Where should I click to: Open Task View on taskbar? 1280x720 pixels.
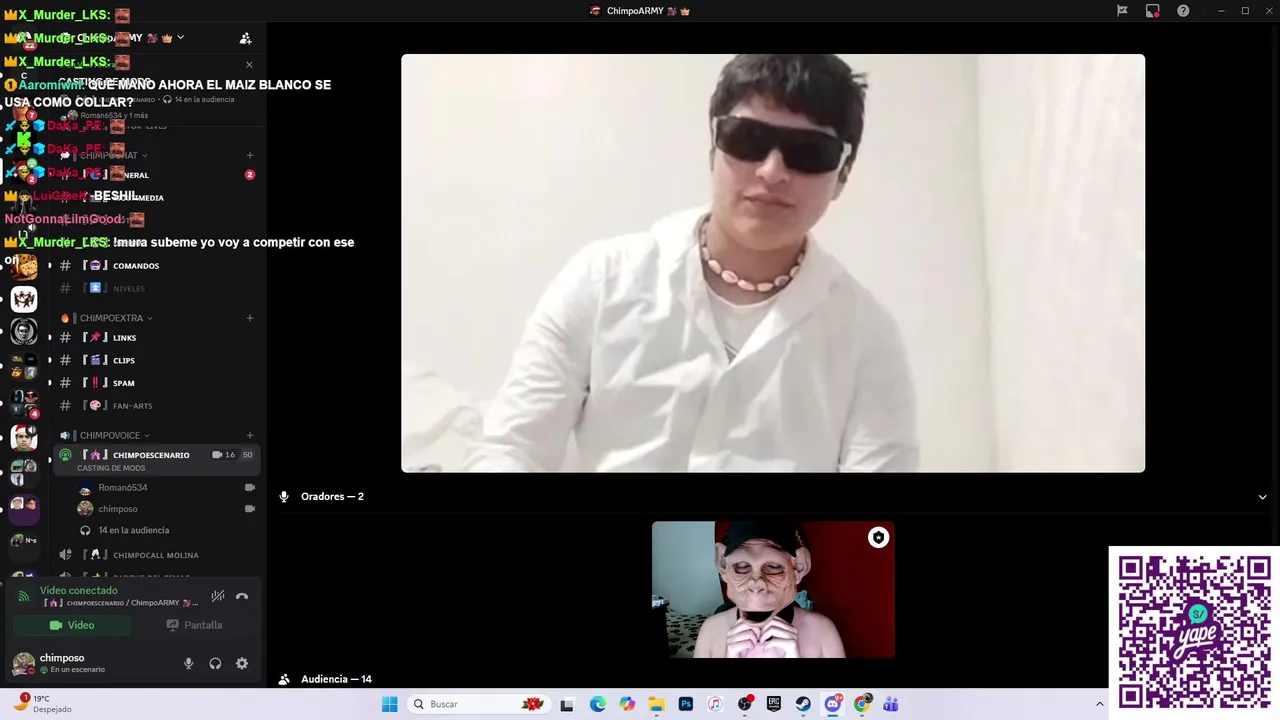567,705
